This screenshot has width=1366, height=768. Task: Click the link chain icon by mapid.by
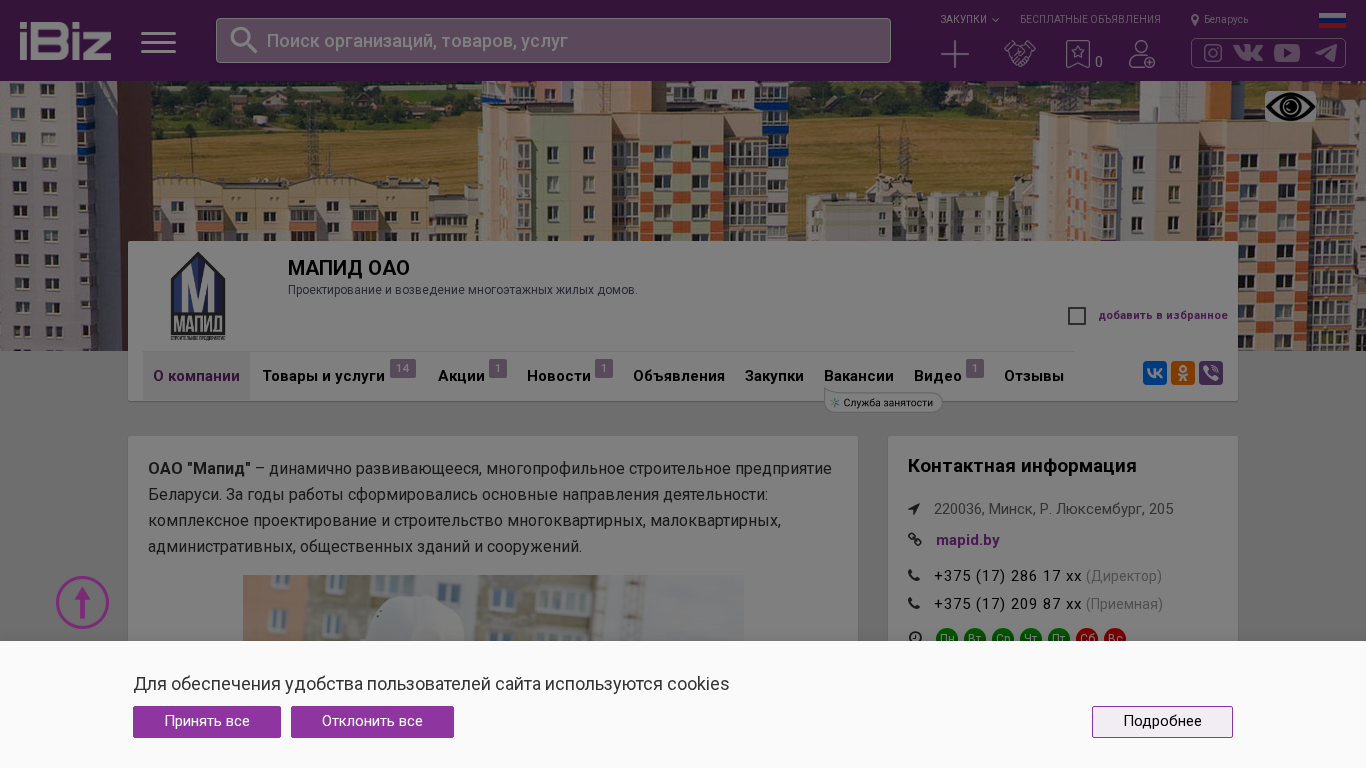(x=915, y=540)
